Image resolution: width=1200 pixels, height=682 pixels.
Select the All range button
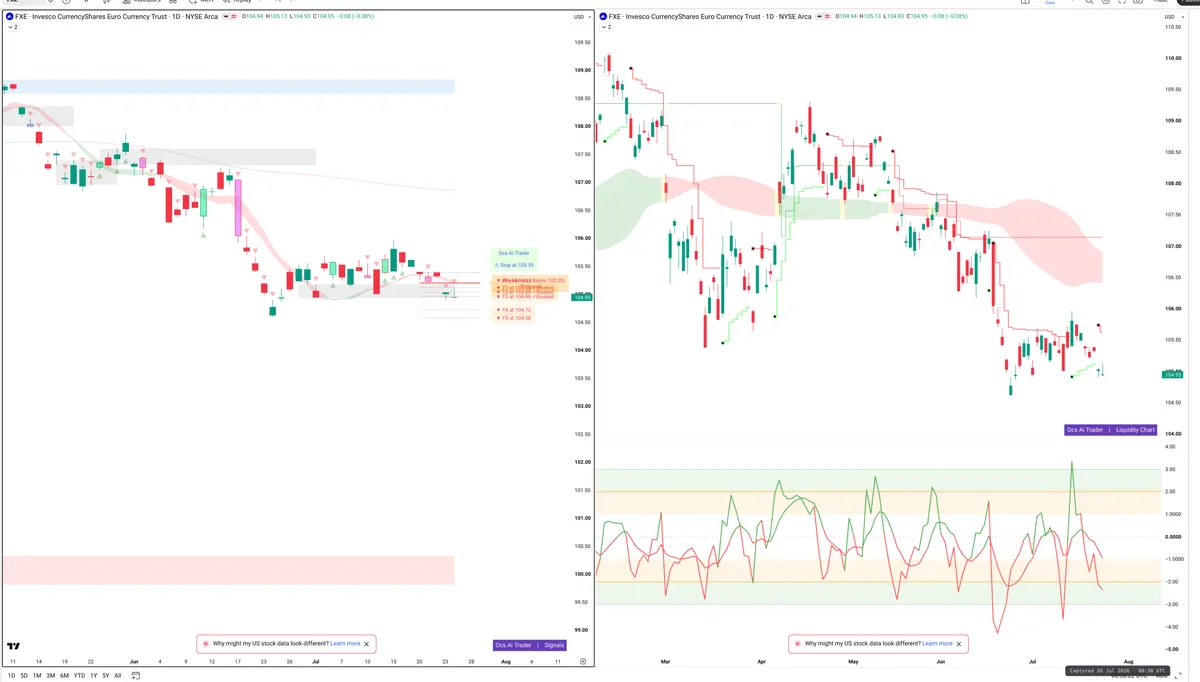(x=117, y=676)
